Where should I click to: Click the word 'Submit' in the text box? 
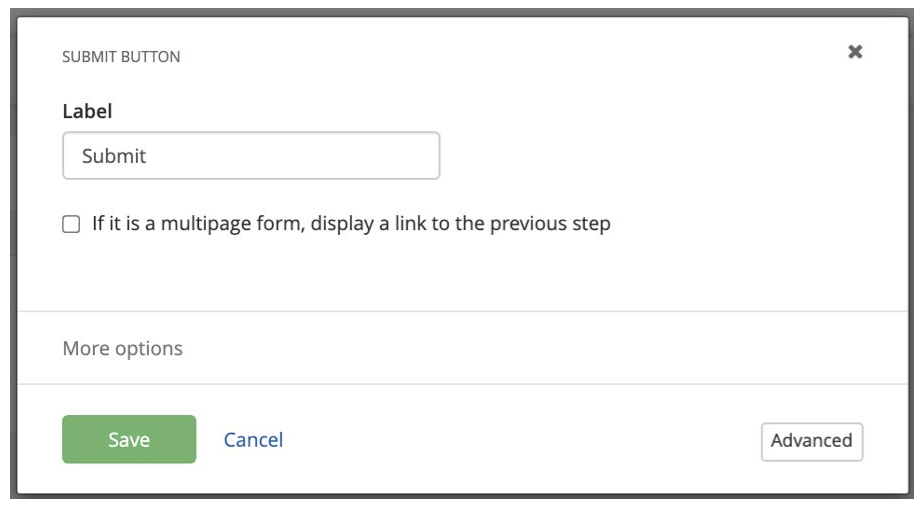(x=114, y=157)
